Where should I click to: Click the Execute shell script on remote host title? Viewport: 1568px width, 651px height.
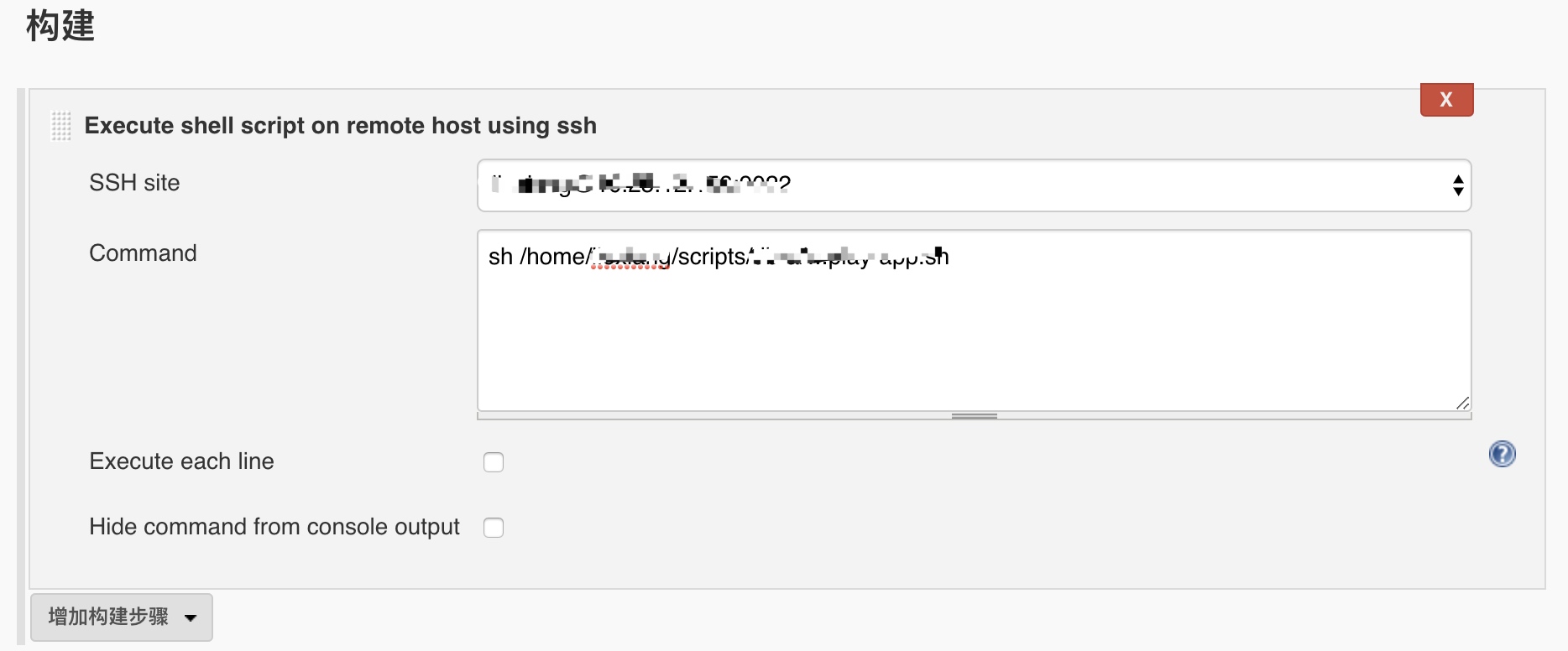(340, 126)
